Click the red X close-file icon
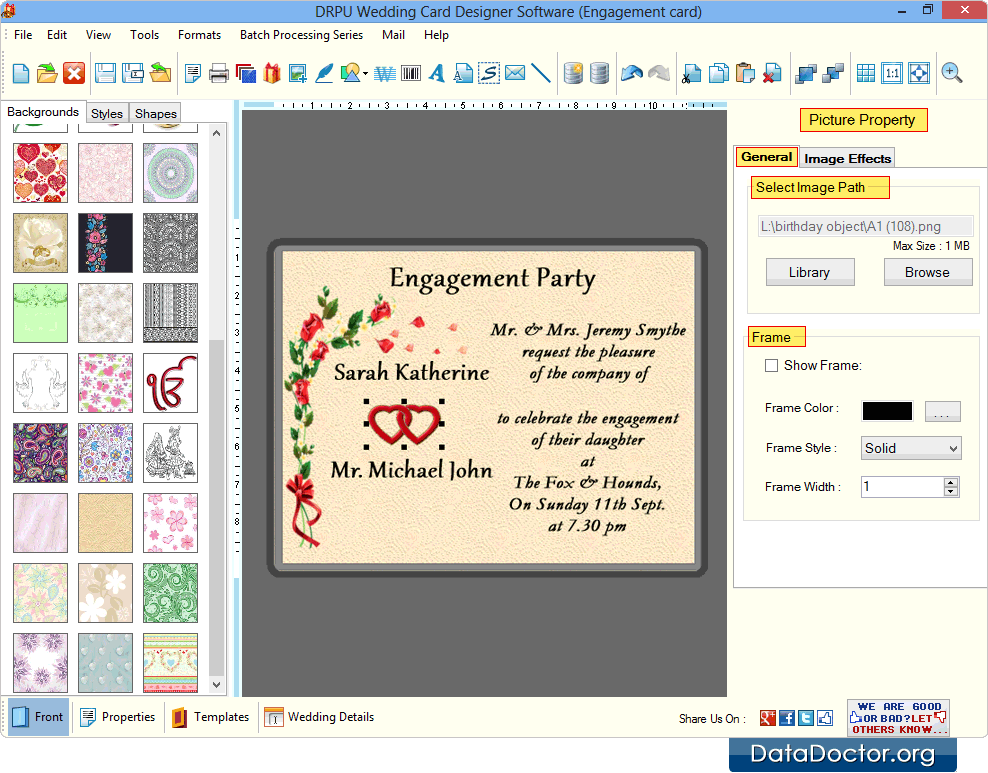 point(74,74)
